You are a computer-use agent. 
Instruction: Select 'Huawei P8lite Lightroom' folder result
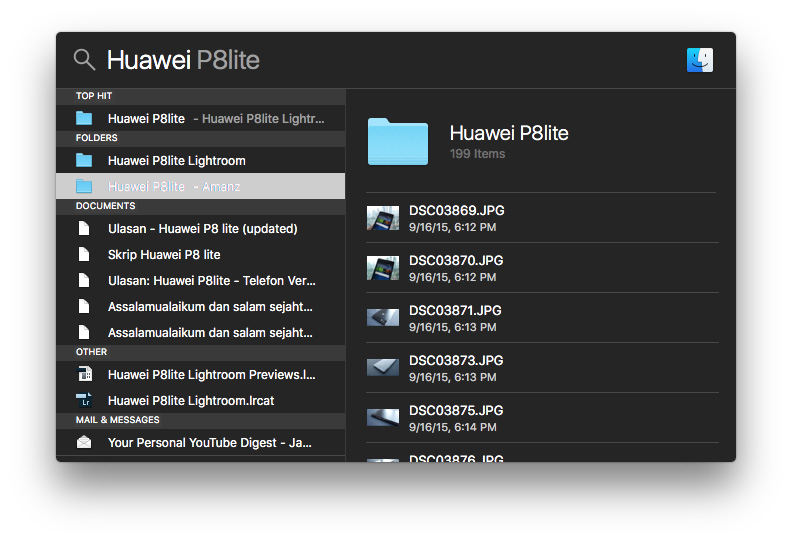[x=201, y=161]
